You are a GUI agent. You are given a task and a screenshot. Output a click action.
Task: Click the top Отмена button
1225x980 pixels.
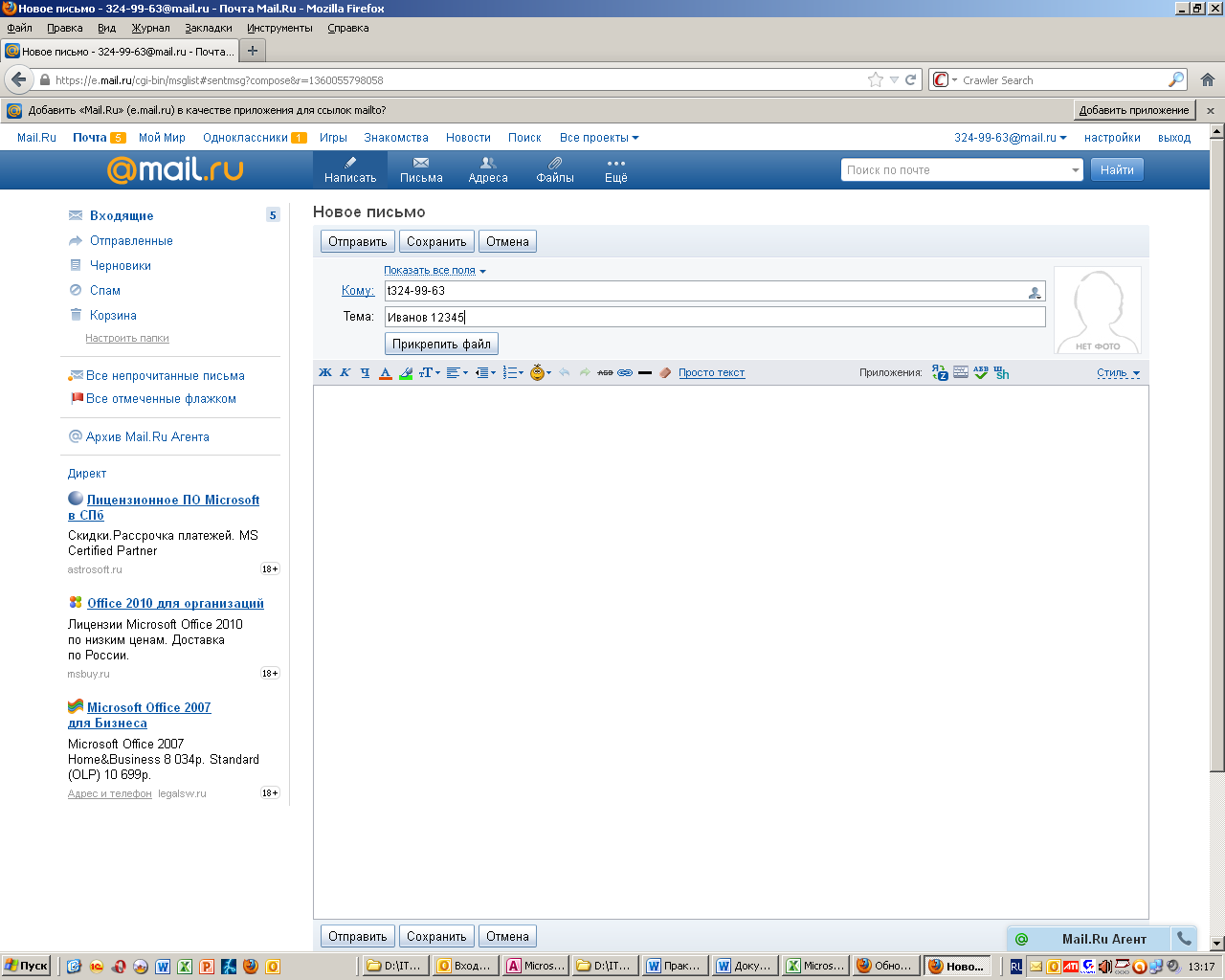click(x=507, y=241)
